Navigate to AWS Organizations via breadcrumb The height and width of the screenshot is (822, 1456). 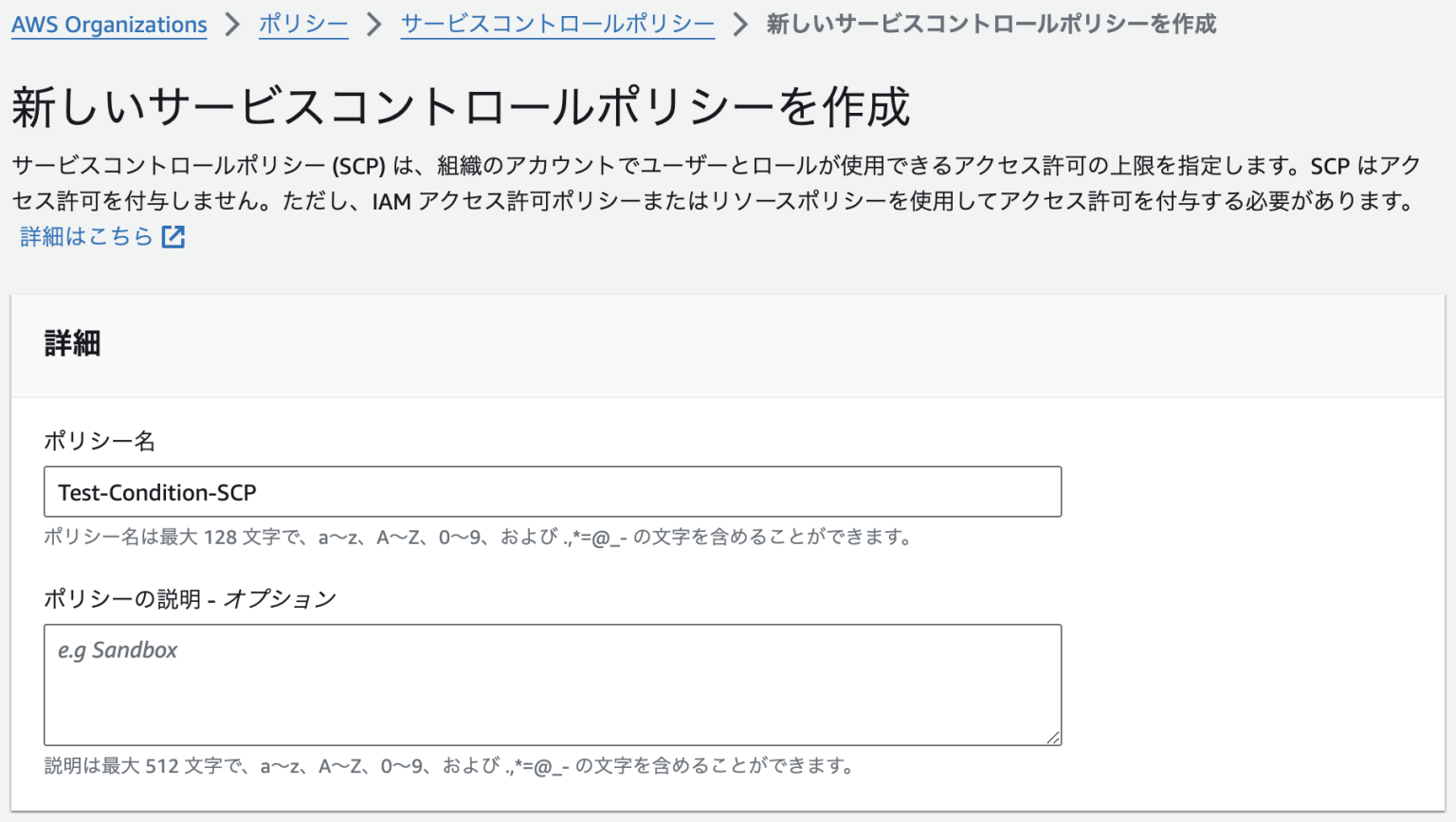[108, 25]
